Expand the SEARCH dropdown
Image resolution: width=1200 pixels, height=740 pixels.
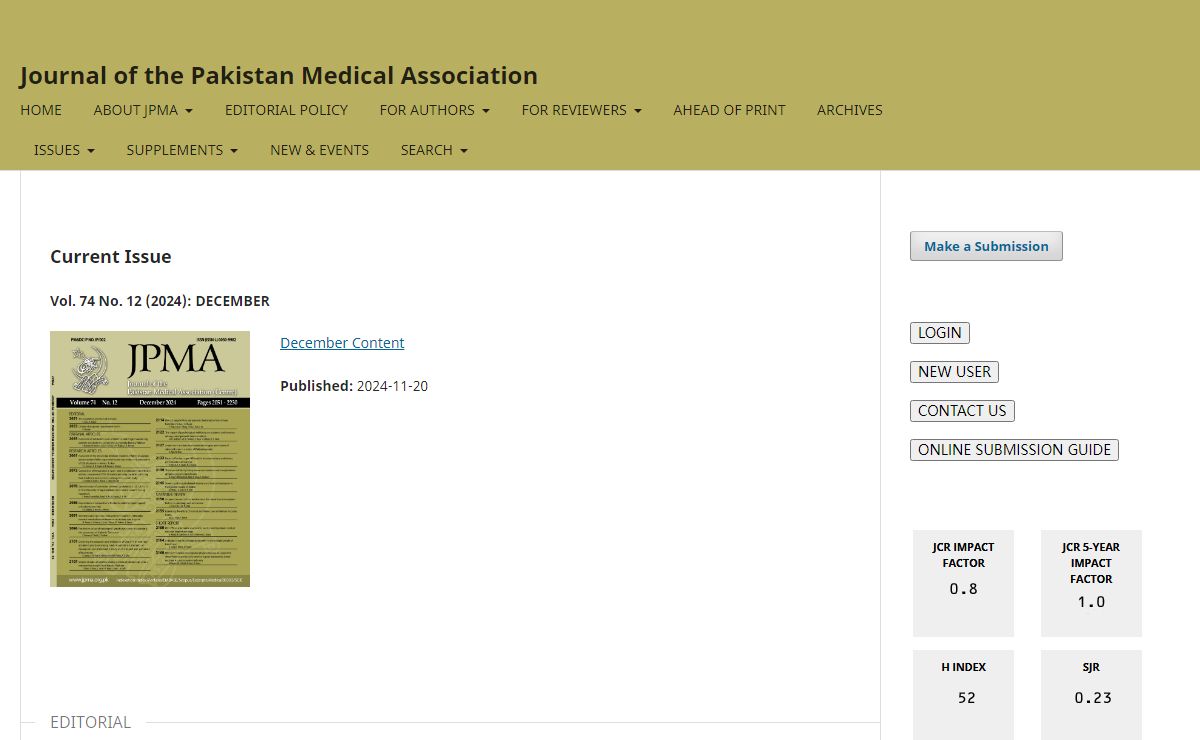434,150
